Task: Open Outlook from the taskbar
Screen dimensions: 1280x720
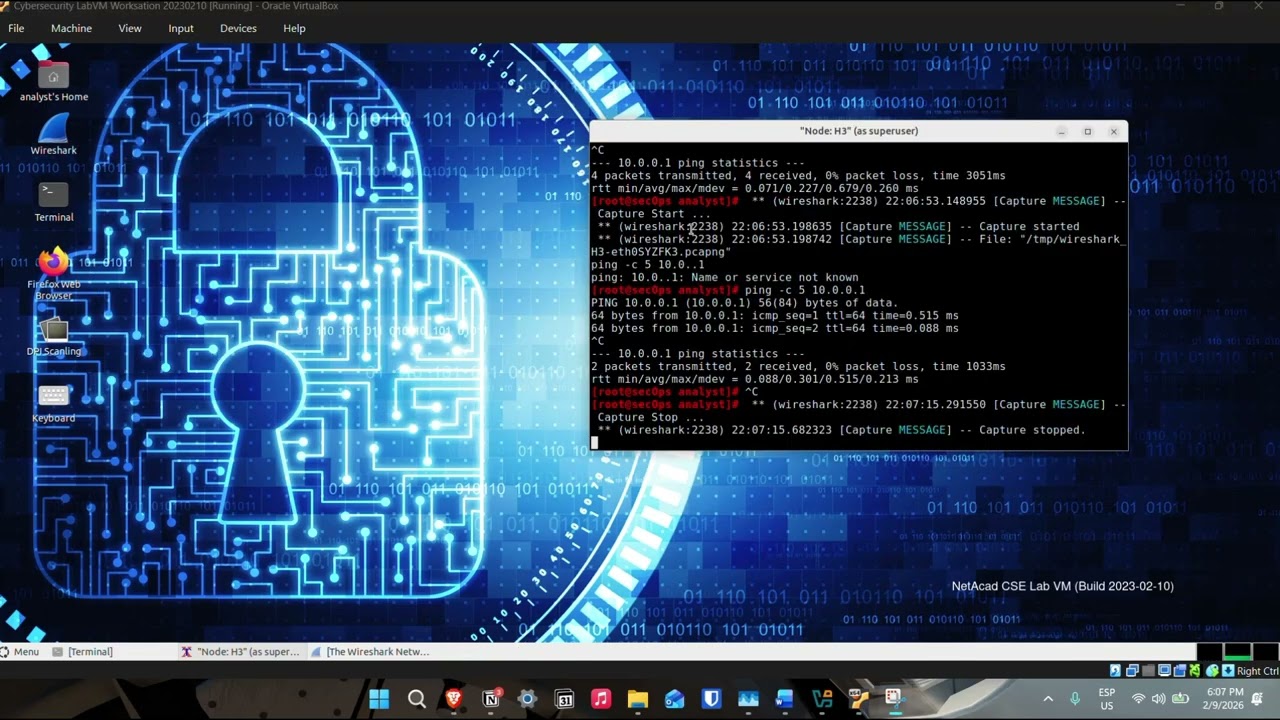Action: click(x=675, y=699)
